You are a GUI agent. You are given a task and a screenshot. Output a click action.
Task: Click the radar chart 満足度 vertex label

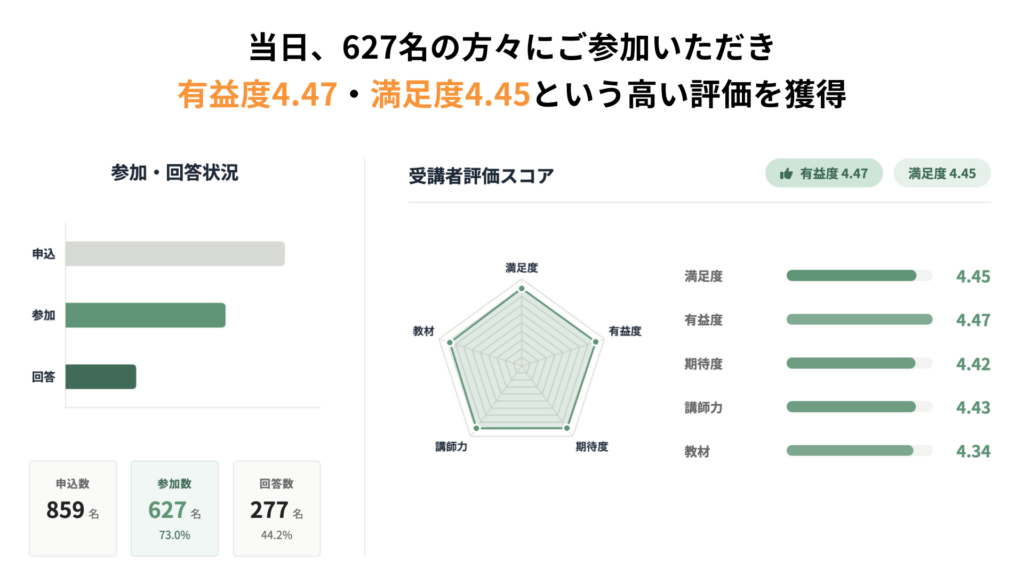[x=521, y=268]
